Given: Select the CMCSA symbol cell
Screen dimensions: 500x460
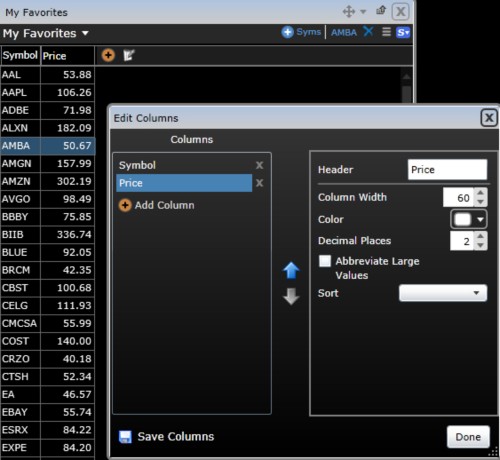Looking at the screenshot, I should [x=20, y=323].
